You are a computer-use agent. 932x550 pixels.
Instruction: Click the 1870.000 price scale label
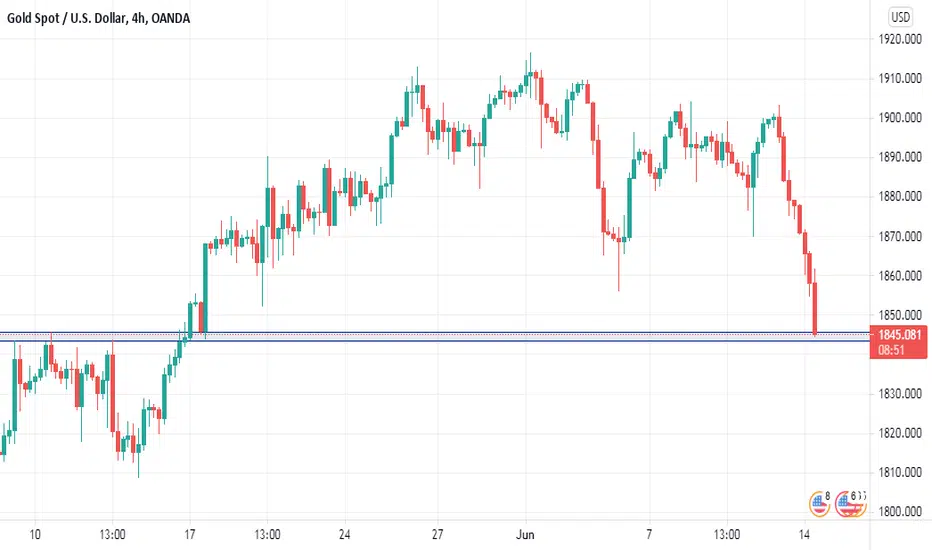(900, 236)
